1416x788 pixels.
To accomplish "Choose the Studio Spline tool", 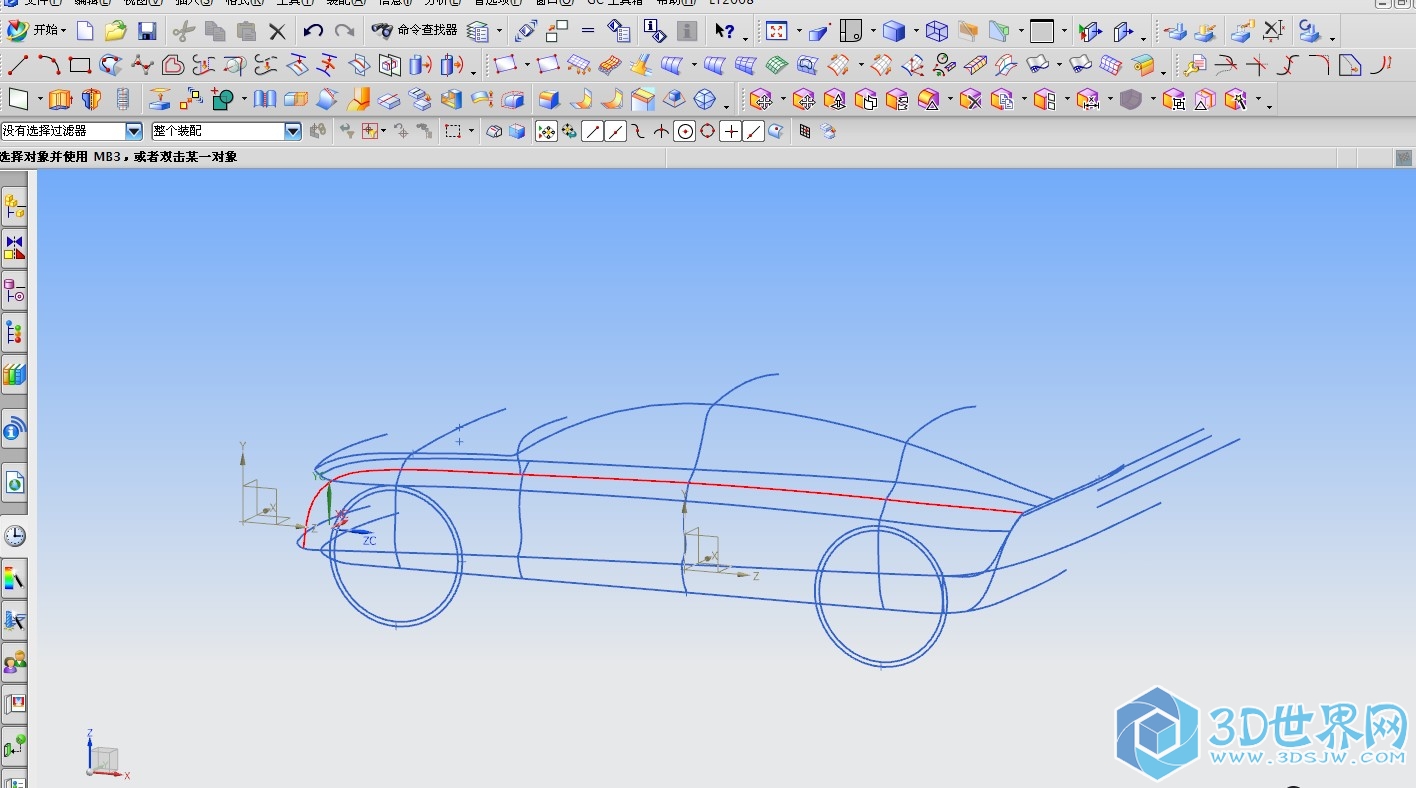I will [x=142, y=66].
